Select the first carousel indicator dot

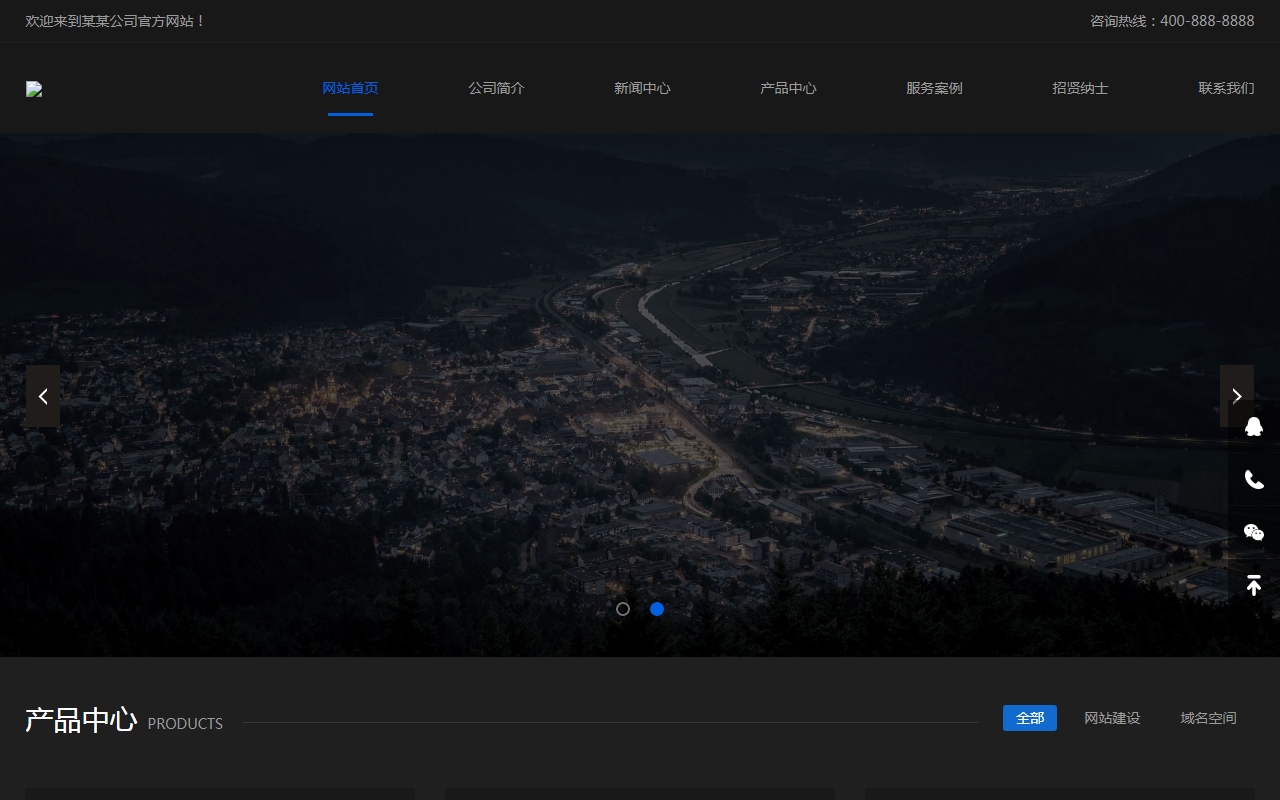[623, 609]
